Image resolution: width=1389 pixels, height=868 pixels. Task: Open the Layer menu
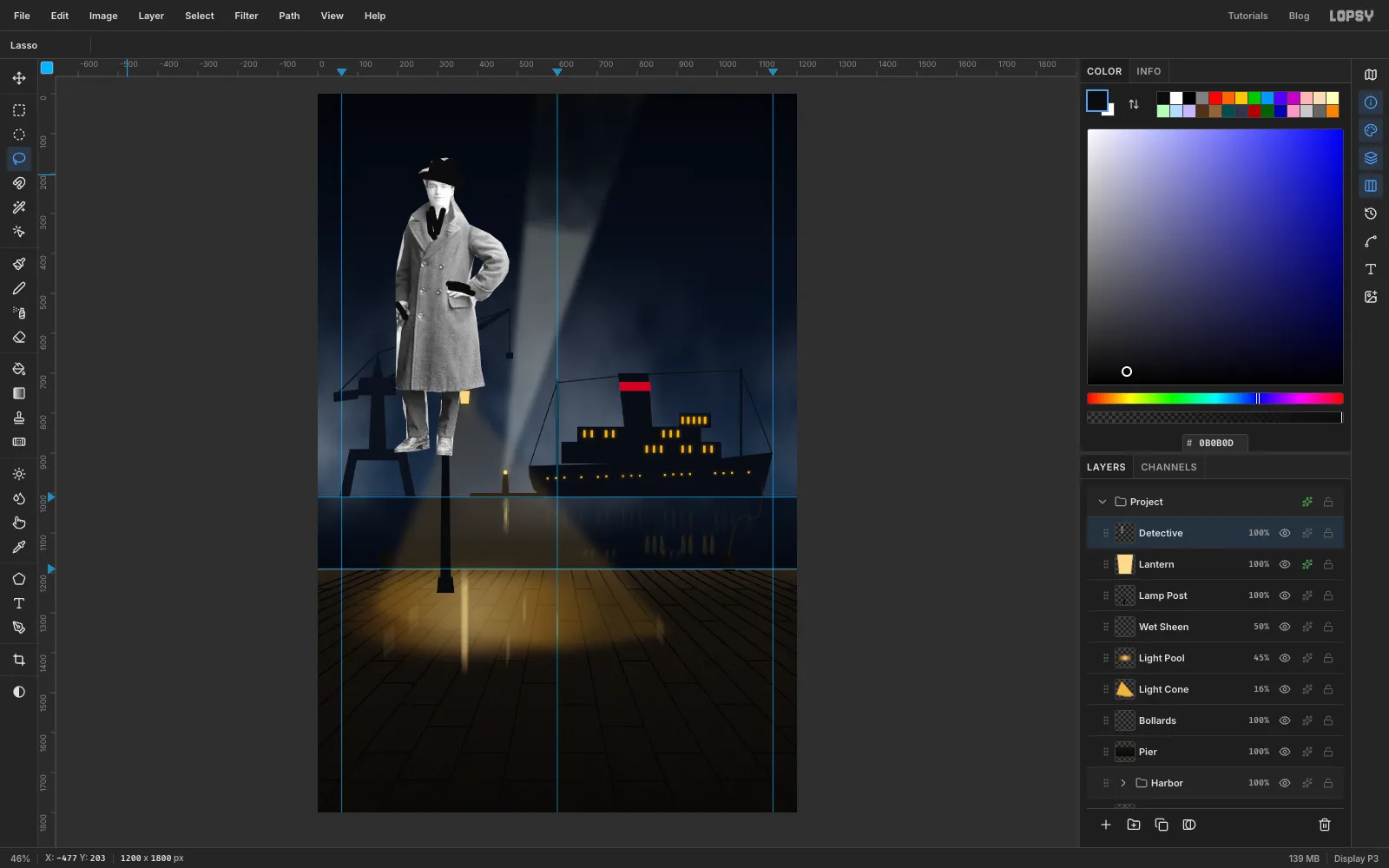pos(151,16)
